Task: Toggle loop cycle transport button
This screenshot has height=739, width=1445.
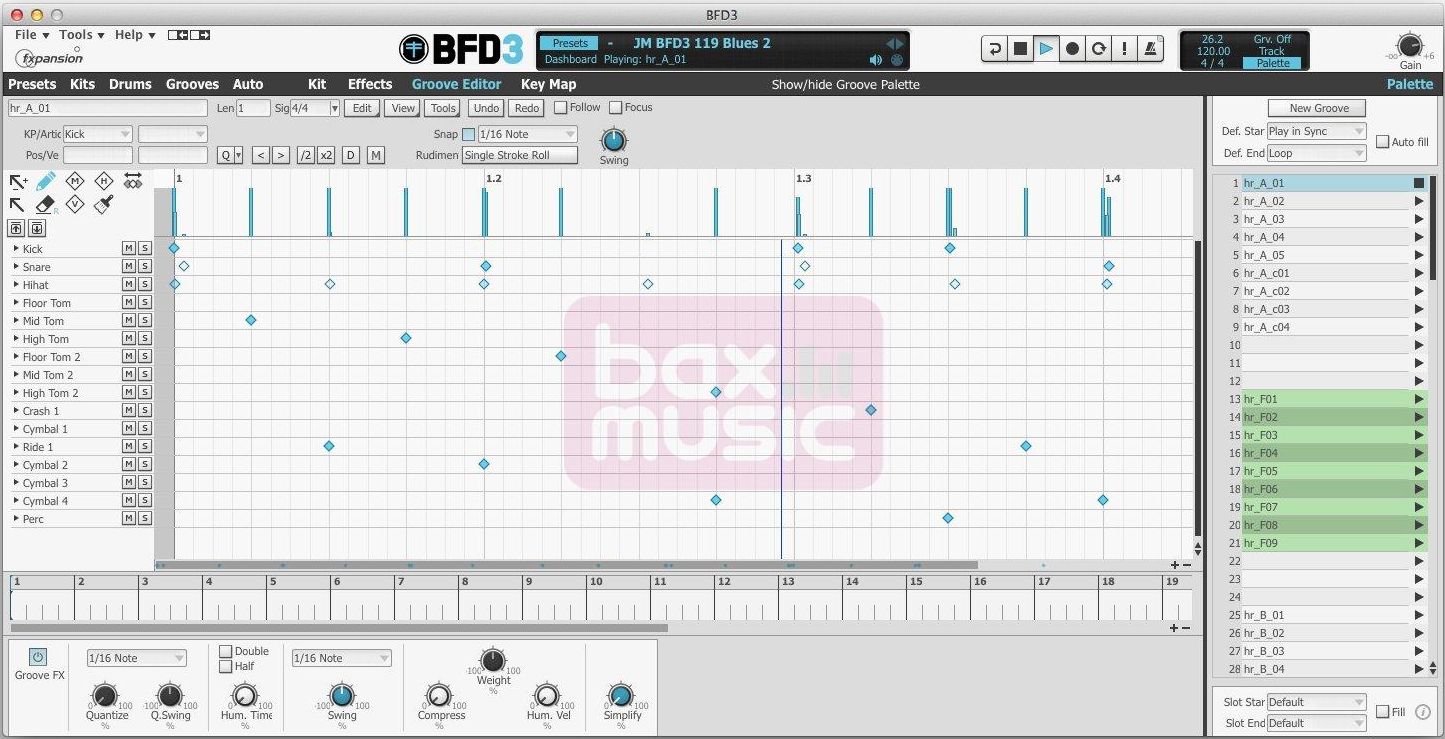Action: [x=1098, y=48]
